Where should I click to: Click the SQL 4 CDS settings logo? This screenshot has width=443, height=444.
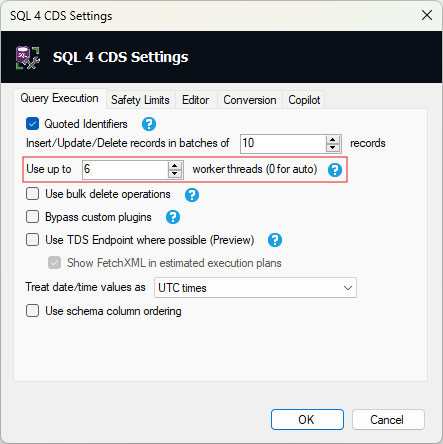click(x=28, y=58)
